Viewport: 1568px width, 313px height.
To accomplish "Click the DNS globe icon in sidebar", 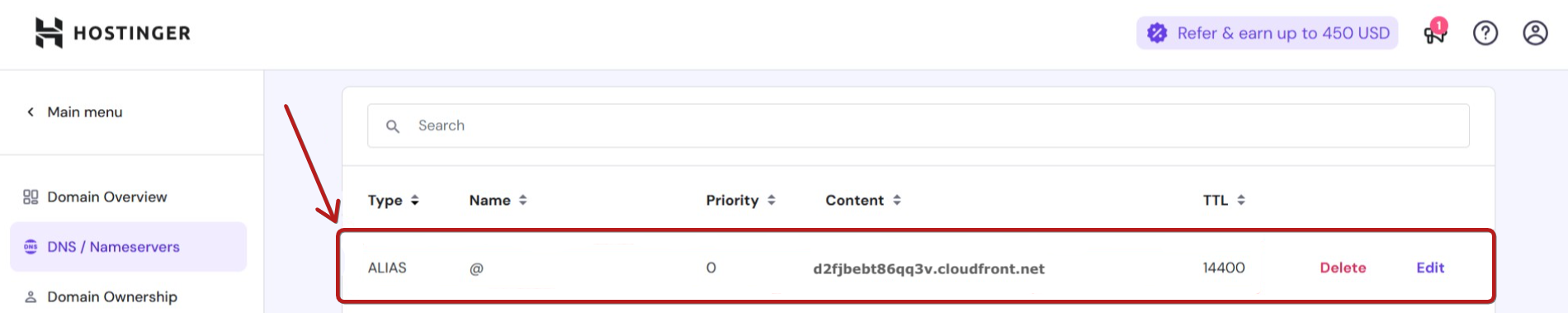I will click(x=31, y=247).
